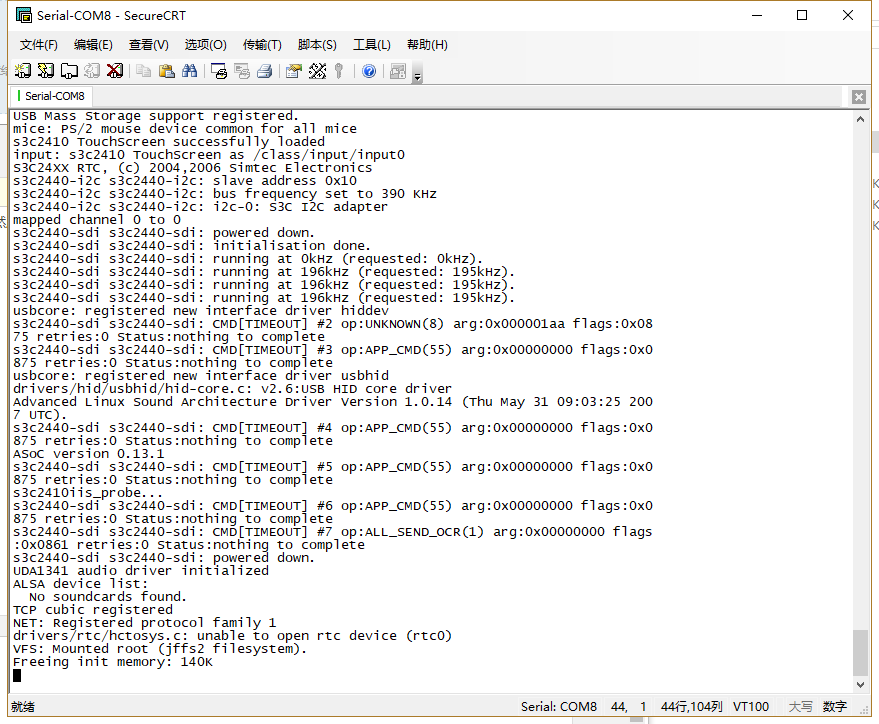Click the Disconnect red X icon
Image resolution: width=879 pixels, height=724 pixels.
pos(115,71)
